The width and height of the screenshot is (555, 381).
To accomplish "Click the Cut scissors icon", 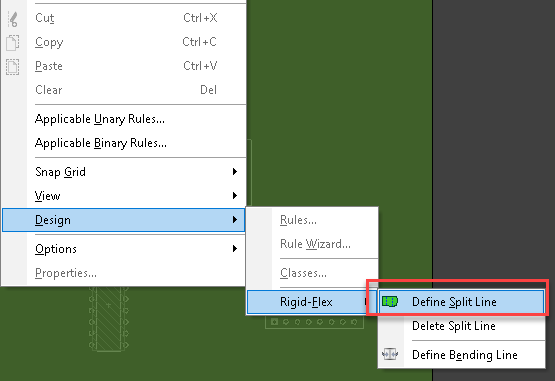I will 13,19.
